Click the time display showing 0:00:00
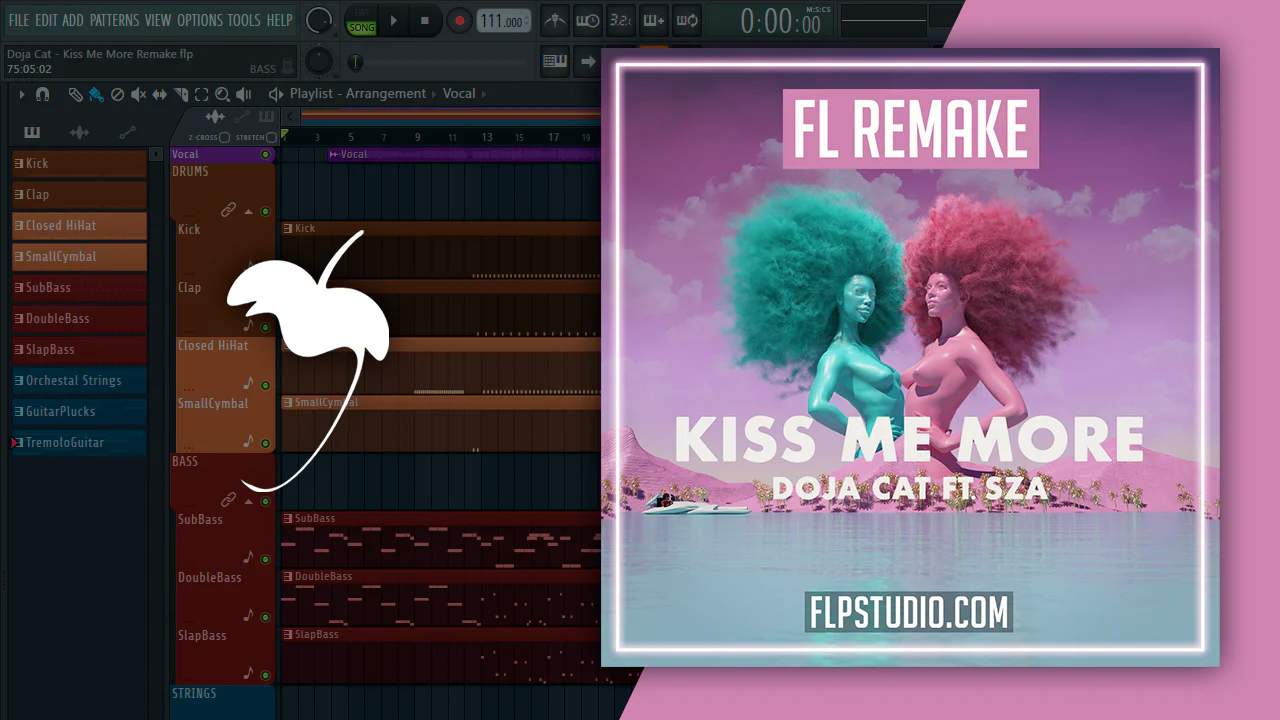This screenshot has height=720, width=1280. coord(780,21)
